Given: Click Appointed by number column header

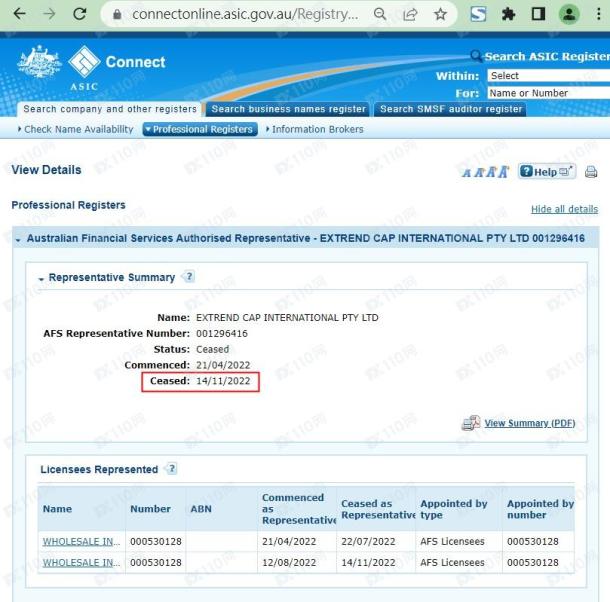Looking at the screenshot, I should pyautogui.click(x=540, y=509).
